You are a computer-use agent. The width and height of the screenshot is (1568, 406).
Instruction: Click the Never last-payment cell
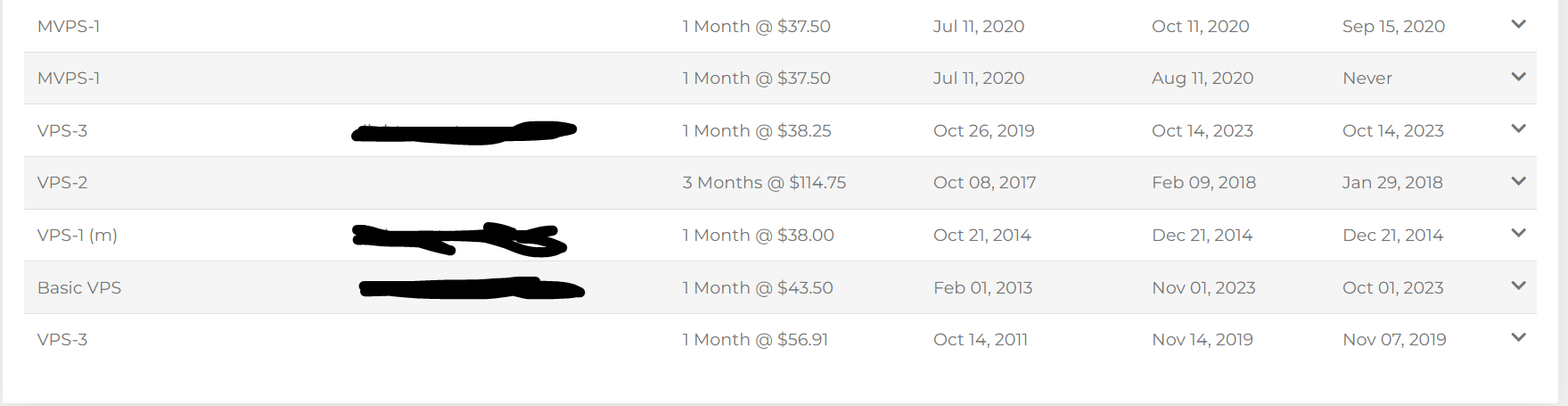[x=1367, y=78]
